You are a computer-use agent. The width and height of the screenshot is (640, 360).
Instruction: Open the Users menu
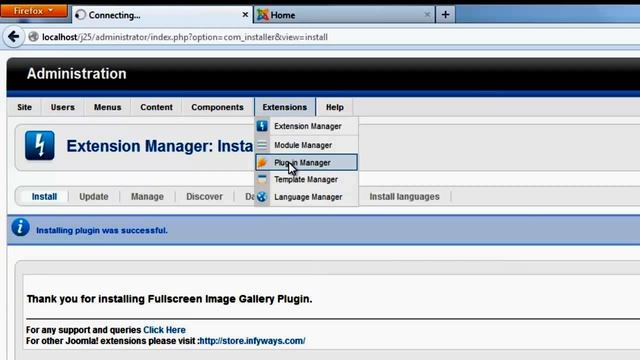tap(62, 107)
